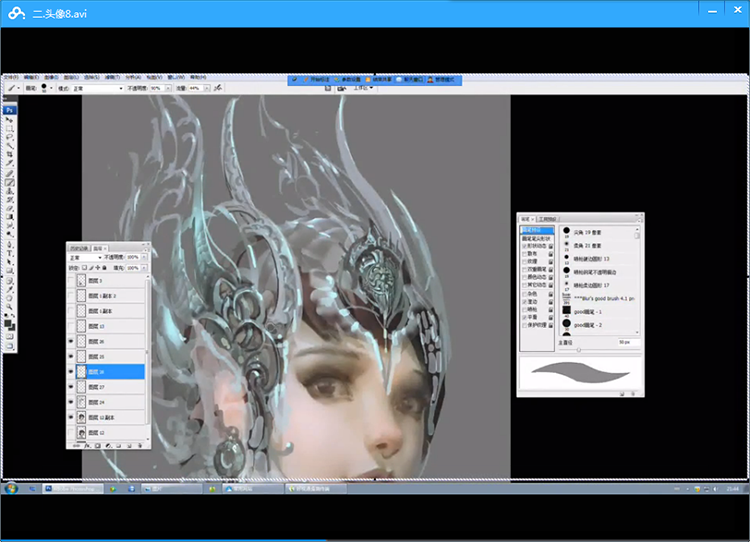Click new adjustment layer icon in layers panel

[108, 445]
